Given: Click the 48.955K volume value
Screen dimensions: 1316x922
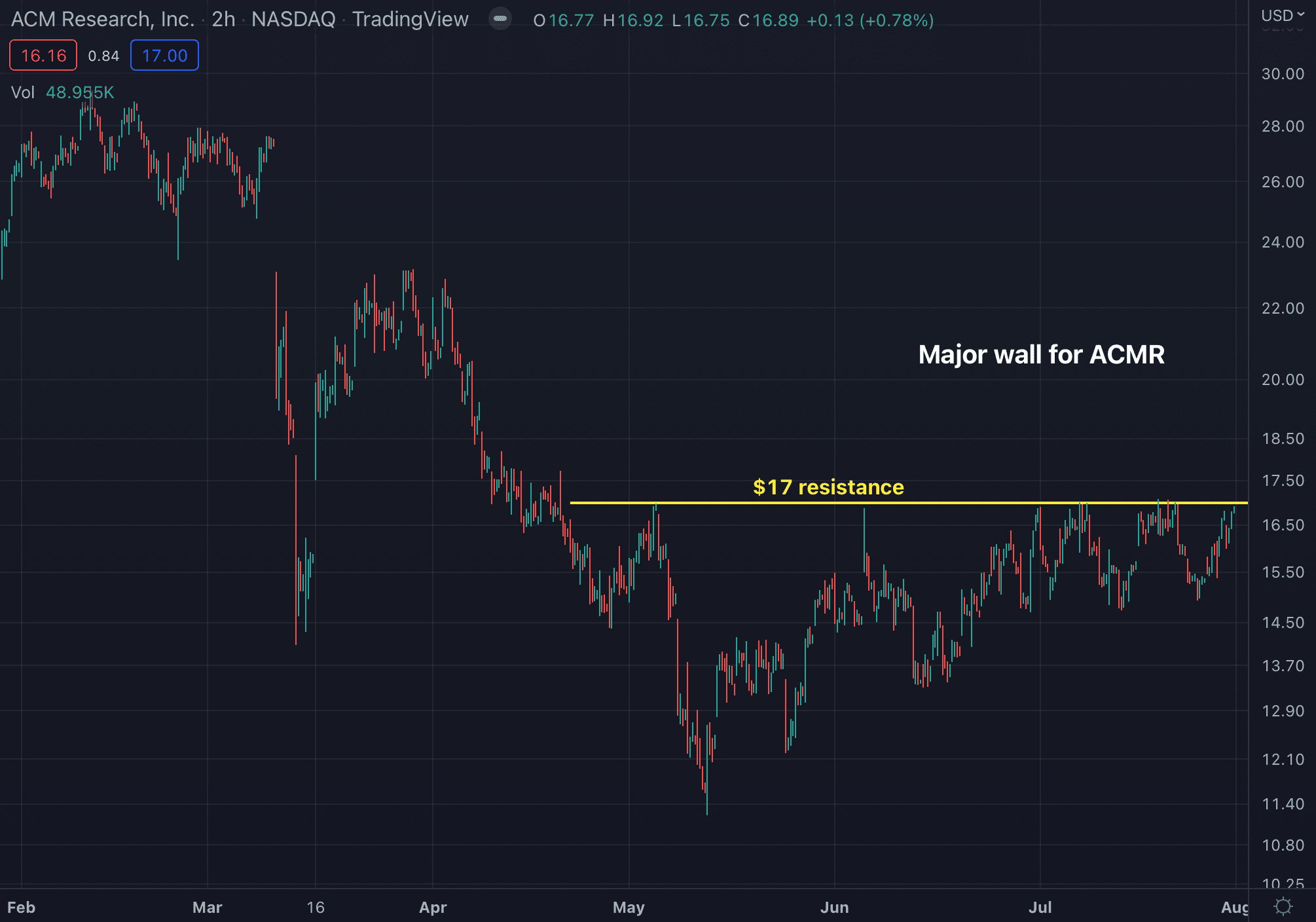Looking at the screenshot, I should point(80,92).
